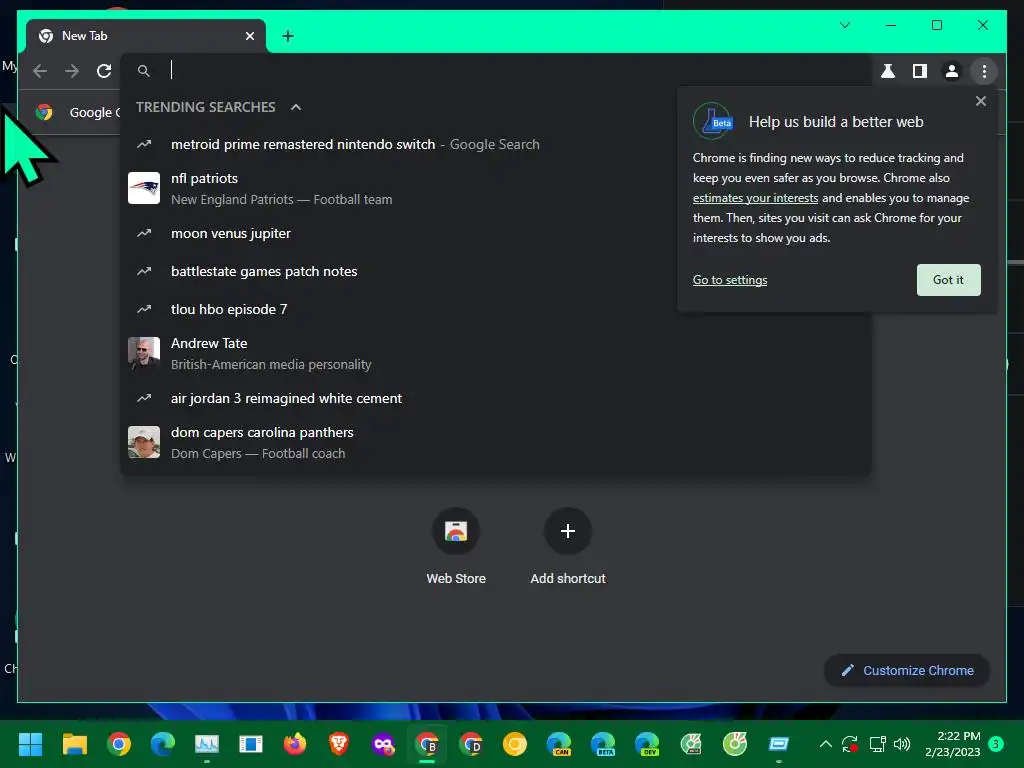Screen dimensions: 1024x768
Task: Select 'metroid prime remastered nintendo switch' suggestion
Action: [496, 144]
